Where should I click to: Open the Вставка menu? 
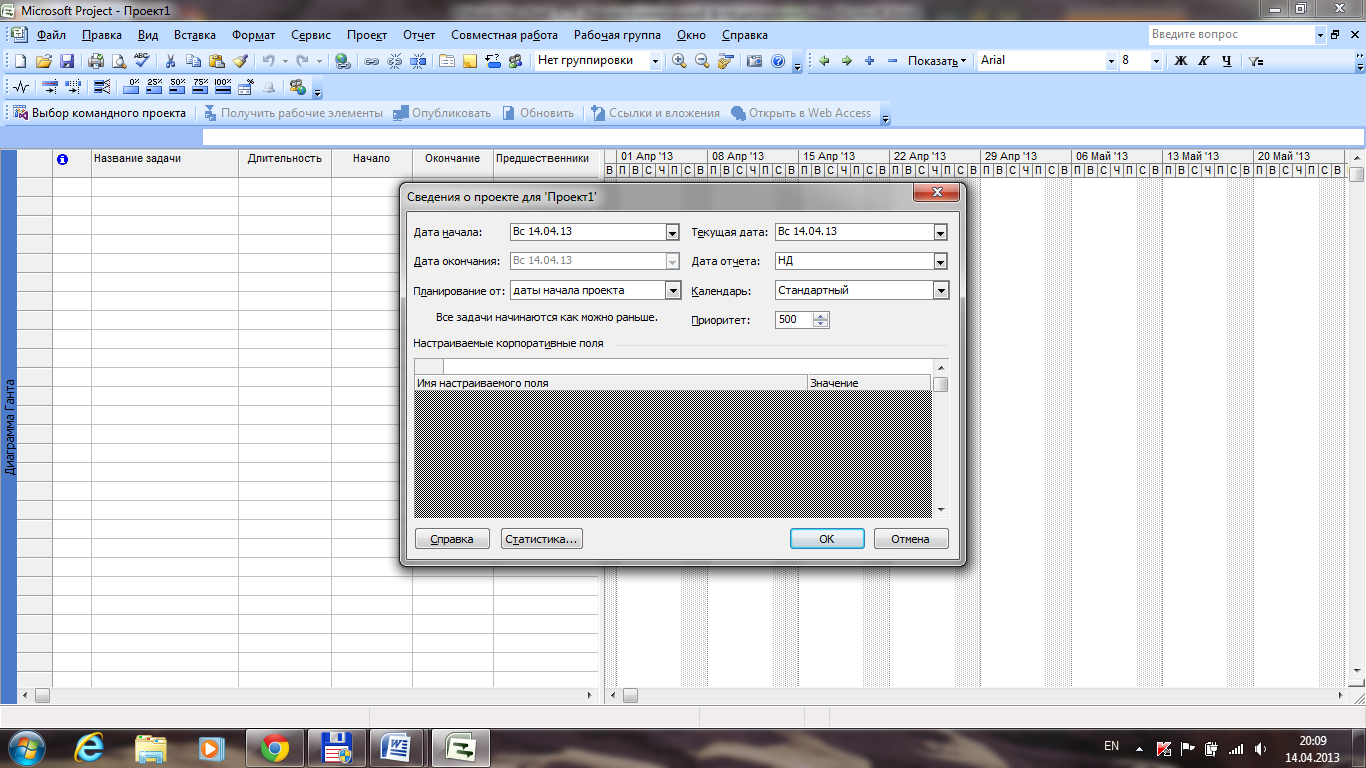point(194,35)
